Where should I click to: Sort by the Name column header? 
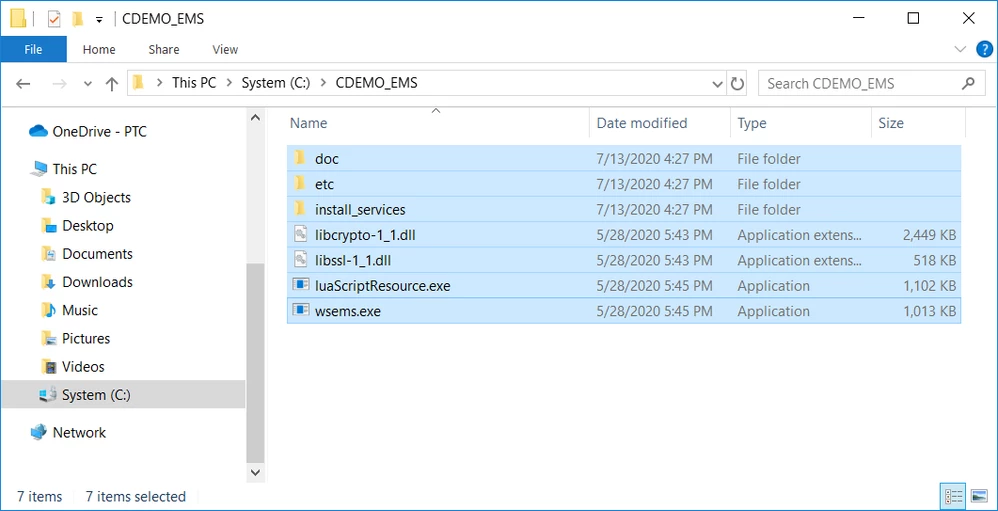tap(308, 123)
